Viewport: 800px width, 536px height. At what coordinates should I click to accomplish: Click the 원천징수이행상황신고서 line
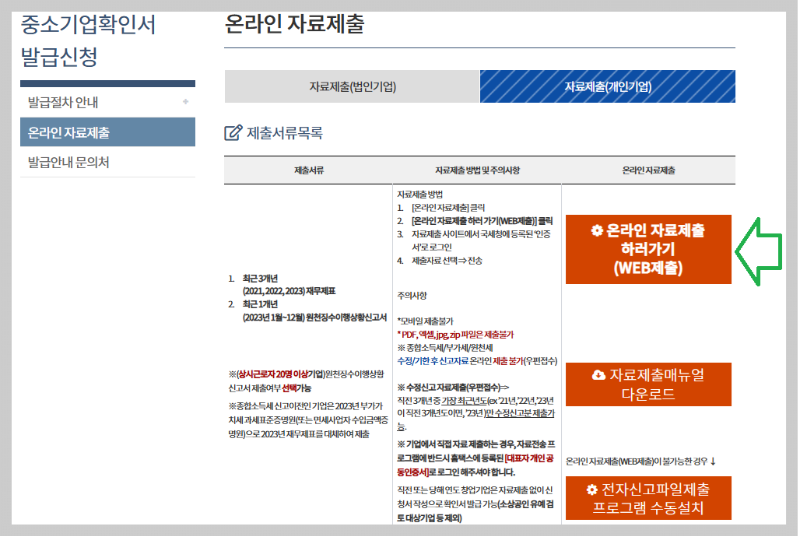click(x=314, y=317)
